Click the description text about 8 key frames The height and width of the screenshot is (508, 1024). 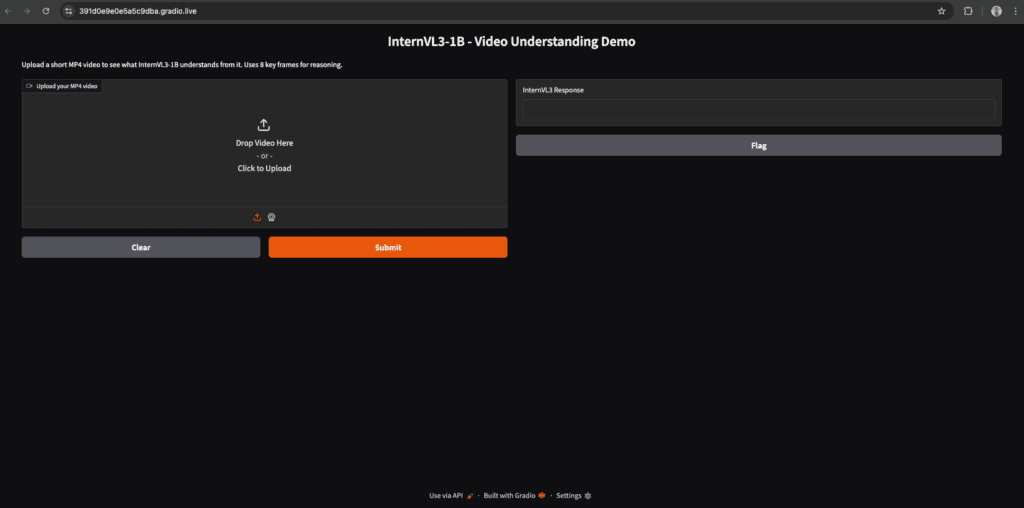[x=182, y=65]
